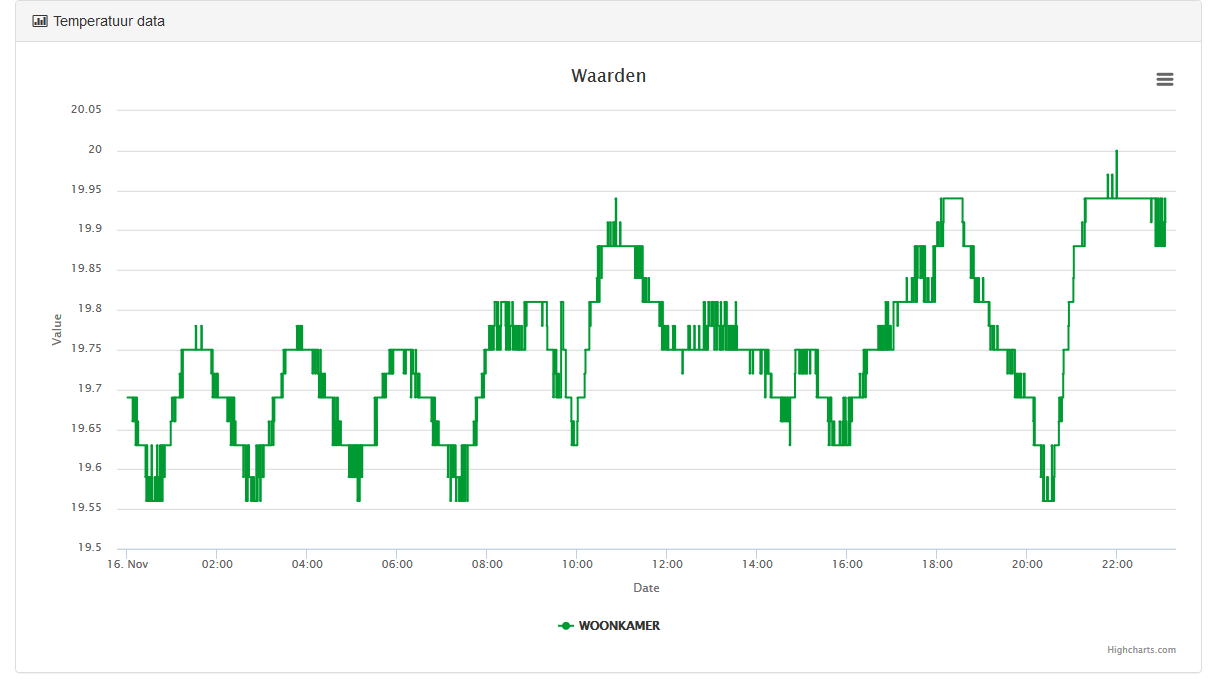This screenshot has width=1216, height=693.
Task: Click the bar chart icon beside Temperatuur data
Action: tap(40, 21)
